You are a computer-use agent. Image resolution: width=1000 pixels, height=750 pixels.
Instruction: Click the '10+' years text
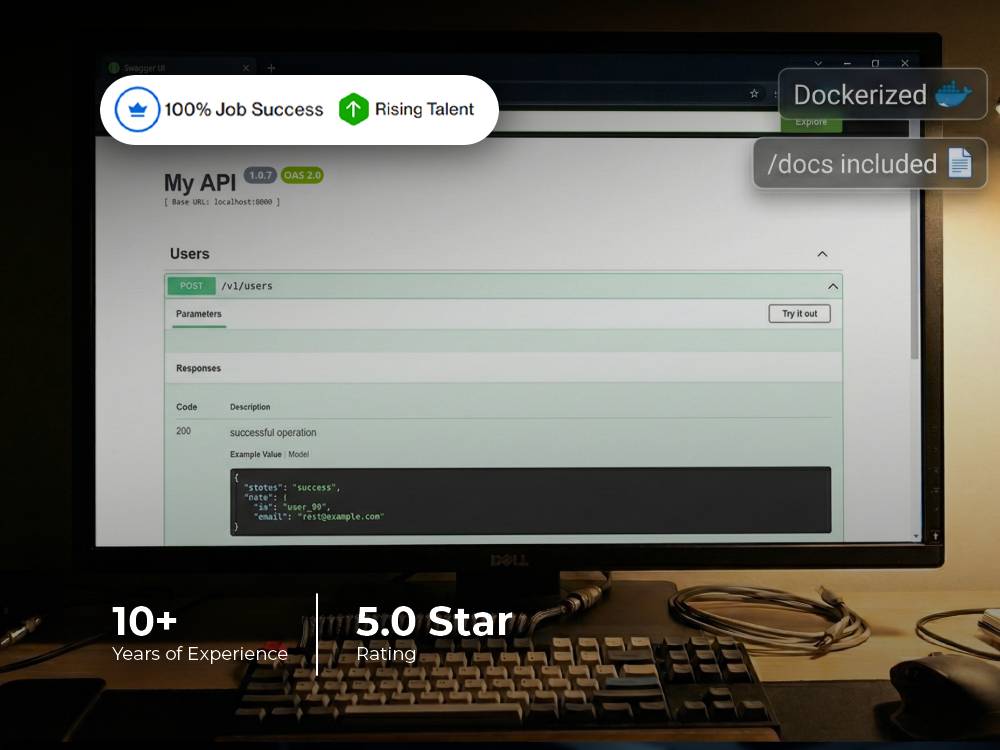click(144, 621)
